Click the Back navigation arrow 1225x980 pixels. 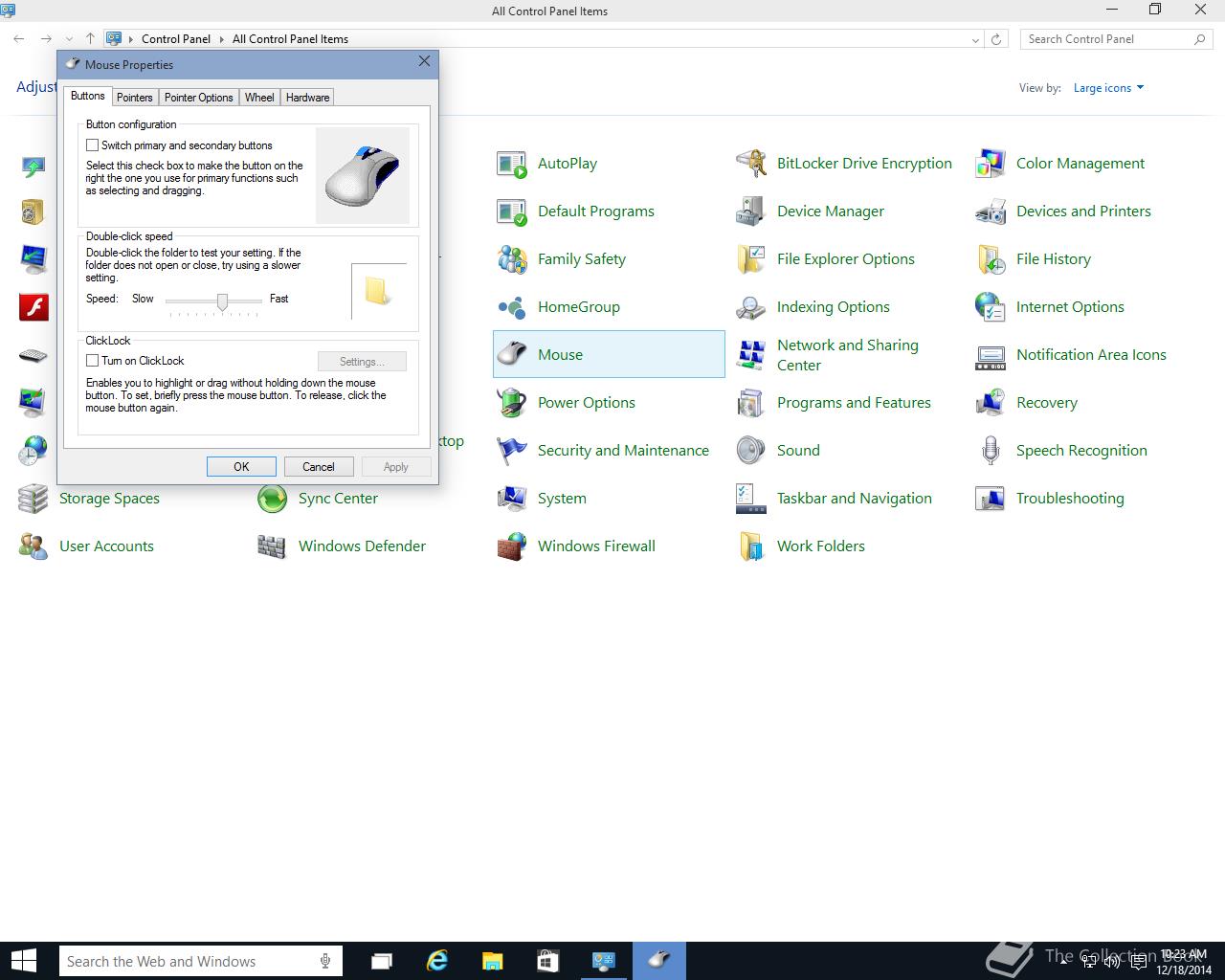coord(19,39)
